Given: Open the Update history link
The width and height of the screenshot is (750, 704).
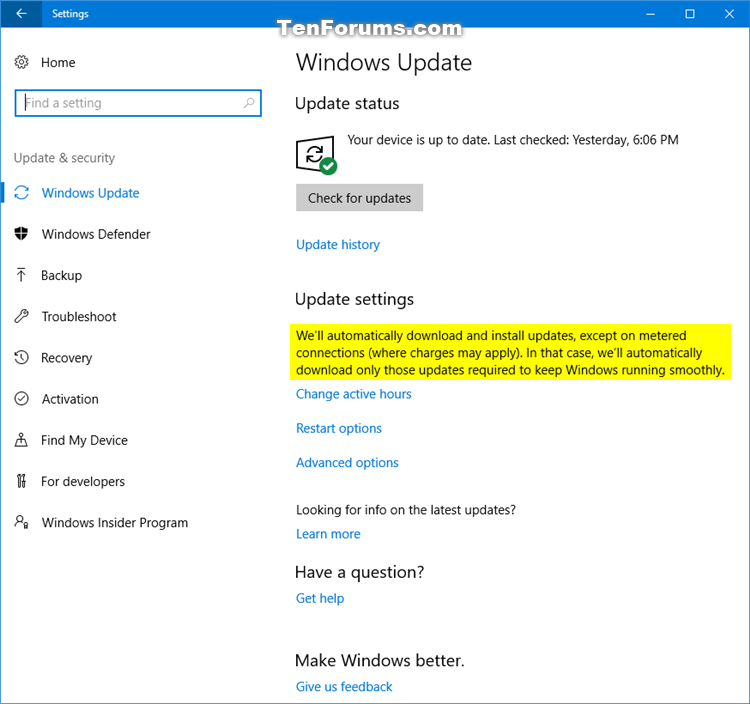Looking at the screenshot, I should coord(338,244).
